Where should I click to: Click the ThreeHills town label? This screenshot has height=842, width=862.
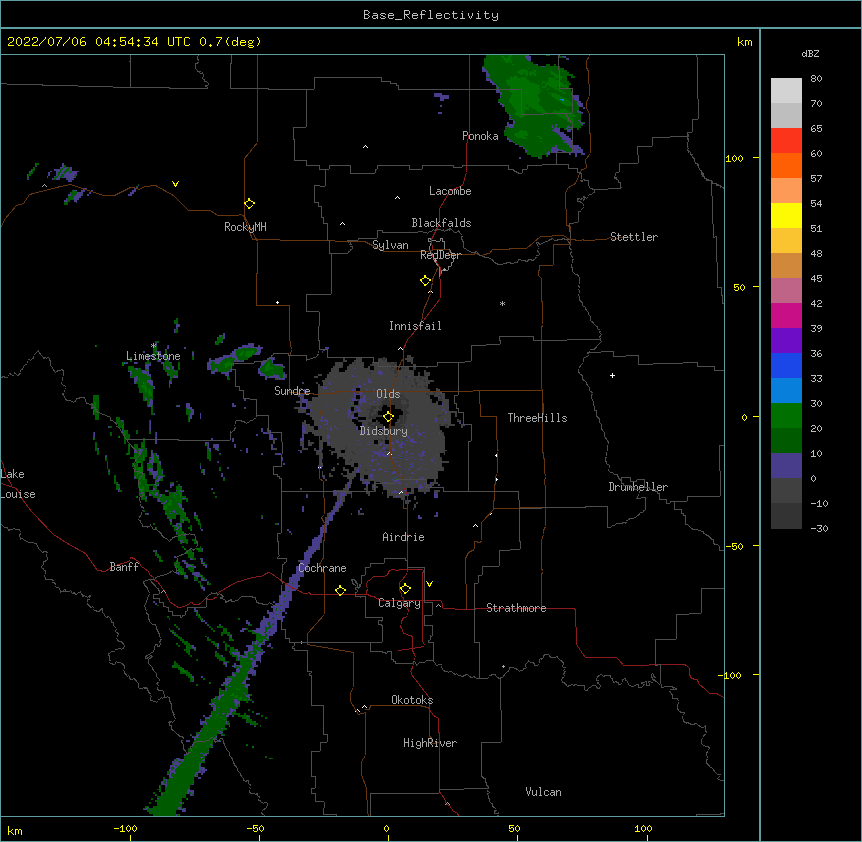537,418
